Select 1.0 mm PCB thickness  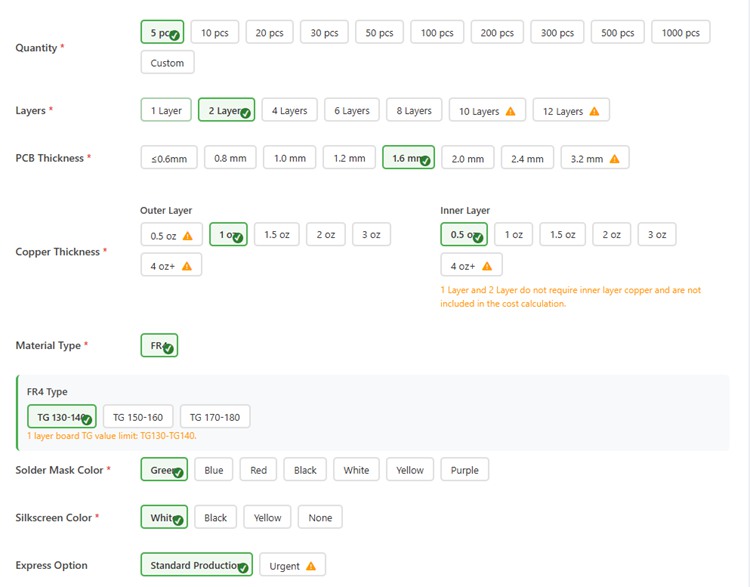point(289,158)
